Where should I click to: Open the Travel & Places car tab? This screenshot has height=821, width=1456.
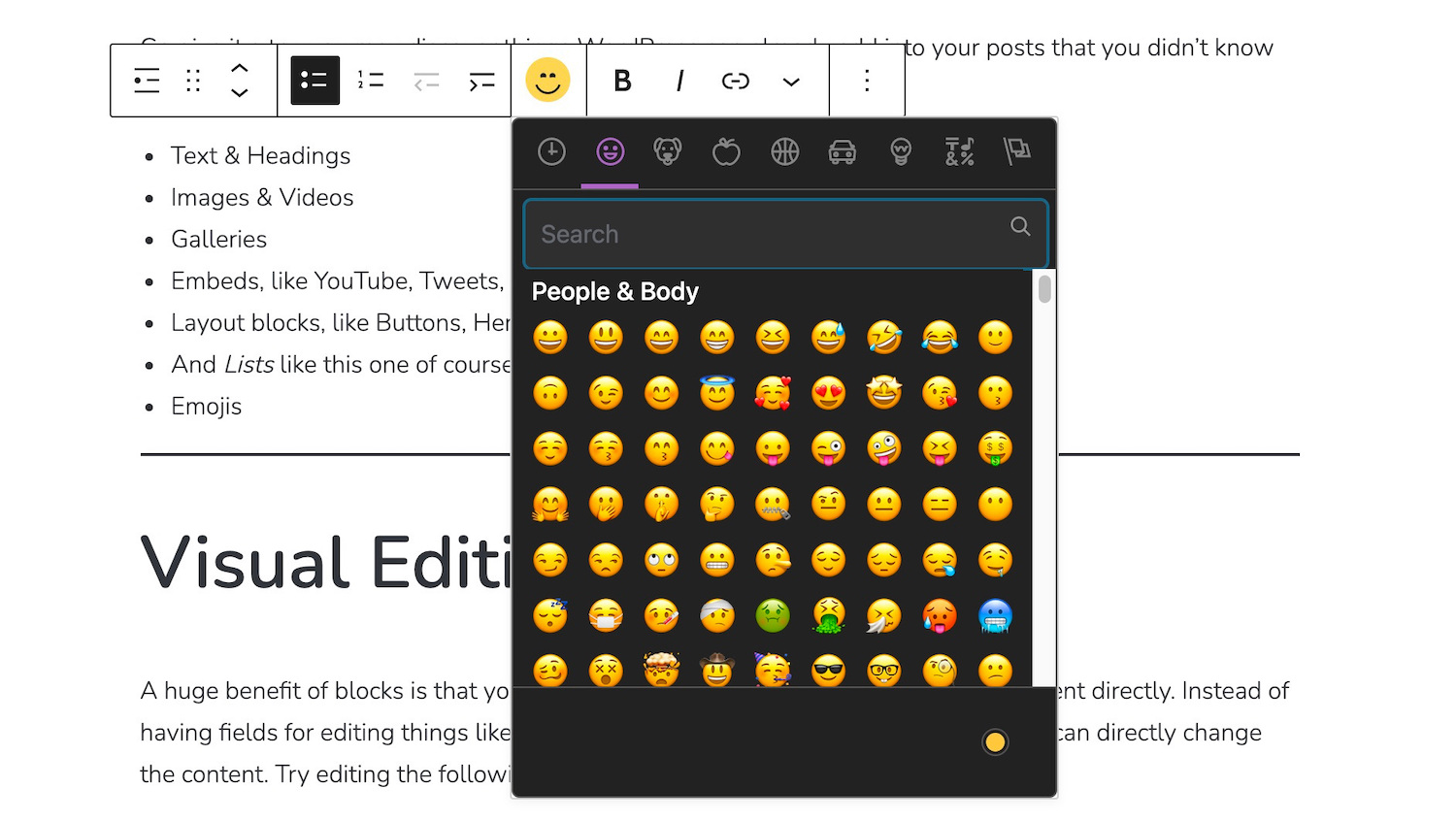pos(843,152)
